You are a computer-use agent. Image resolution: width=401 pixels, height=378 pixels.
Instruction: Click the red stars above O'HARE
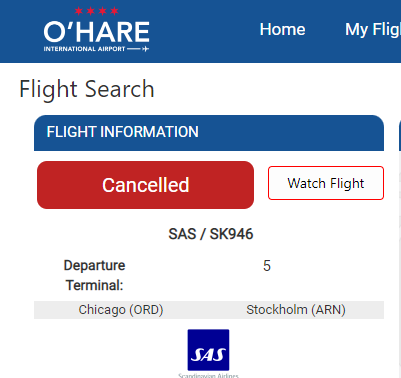click(96, 11)
